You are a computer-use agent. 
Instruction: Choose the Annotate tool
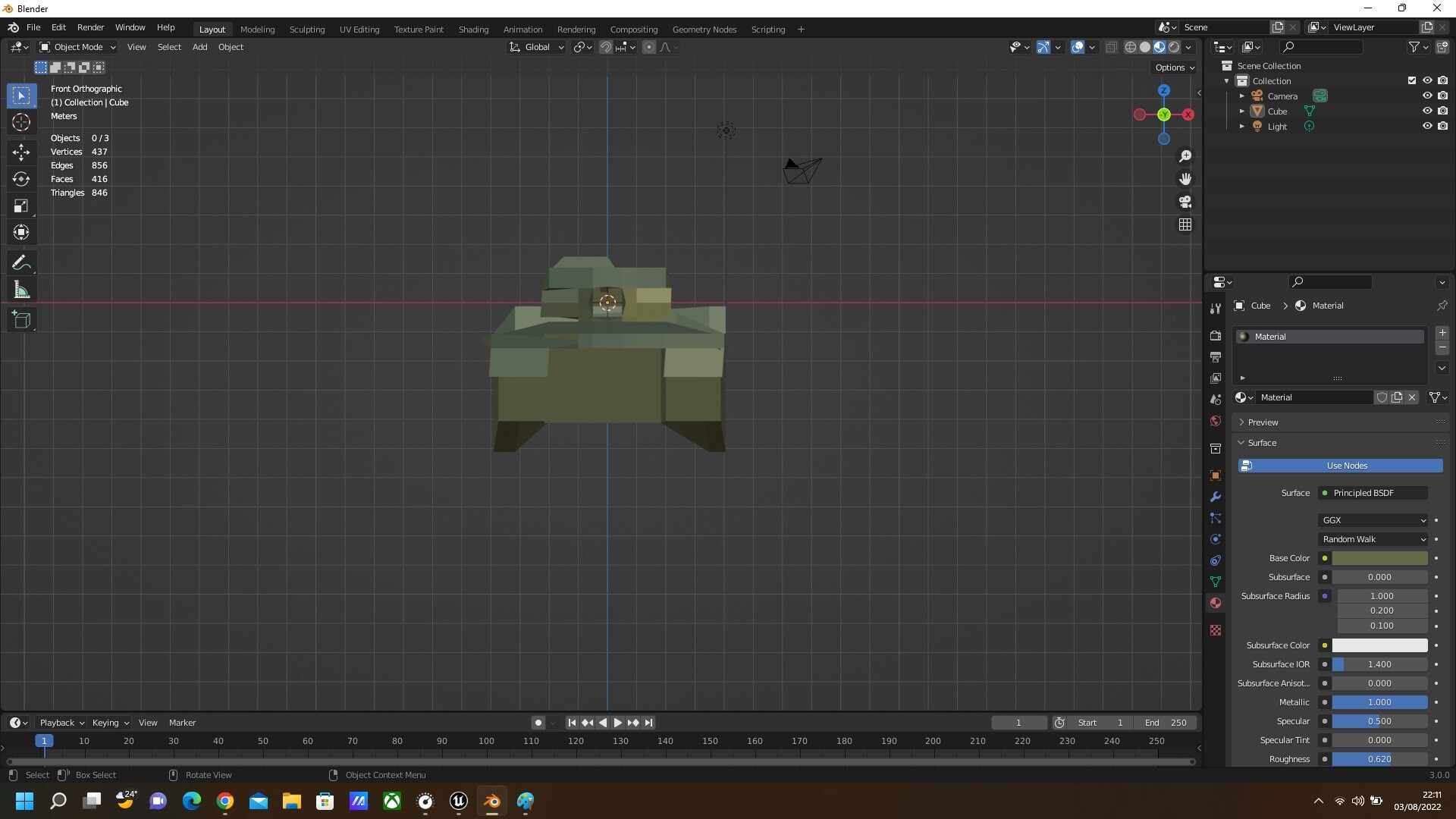click(x=21, y=262)
